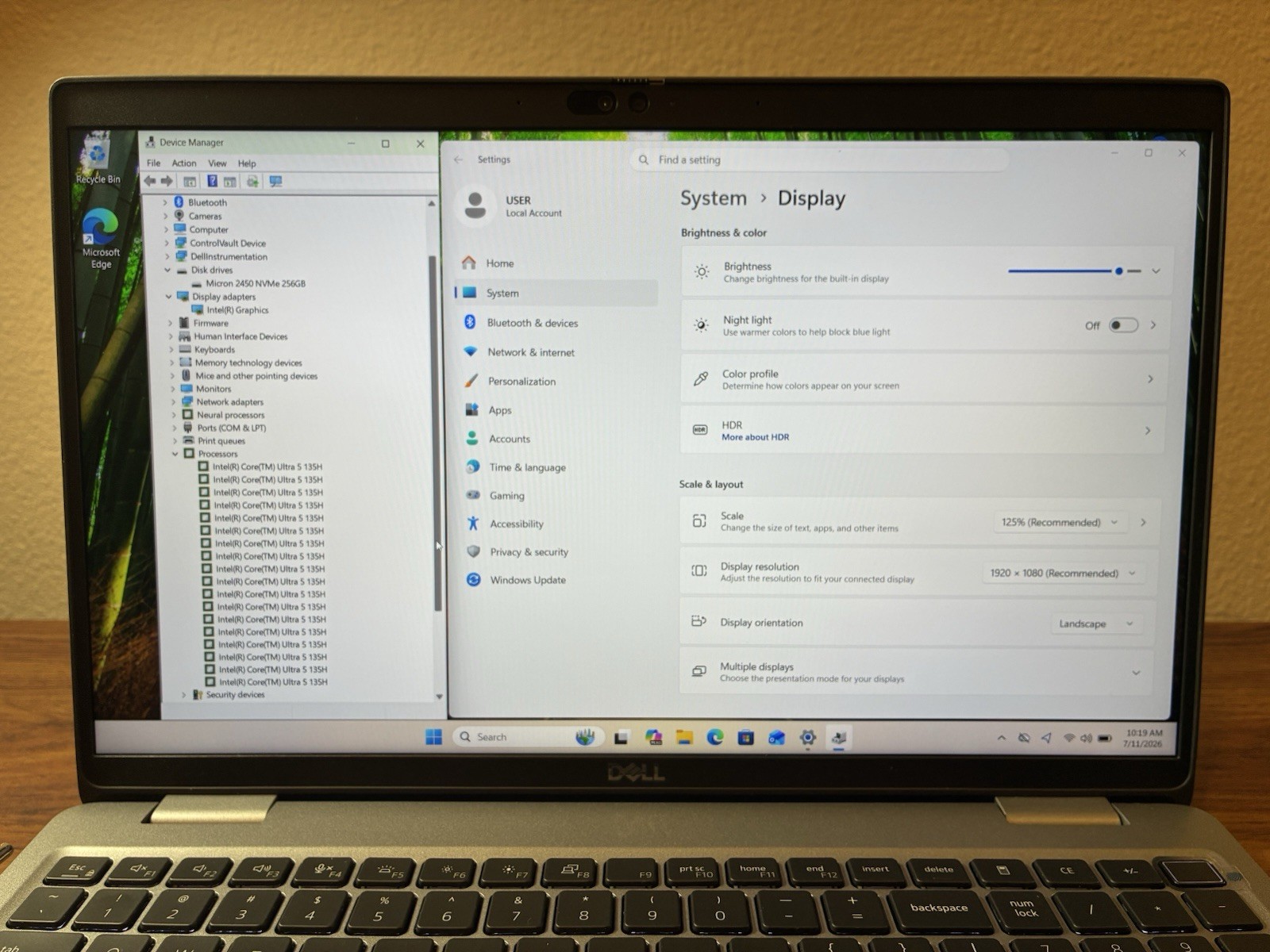Open the HDR settings row
Image resolution: width=1270 pixels, height=952 pixels.
[922, 430]
